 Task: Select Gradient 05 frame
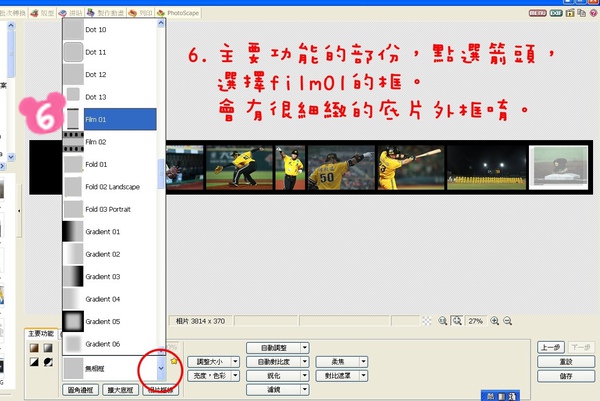109,321
